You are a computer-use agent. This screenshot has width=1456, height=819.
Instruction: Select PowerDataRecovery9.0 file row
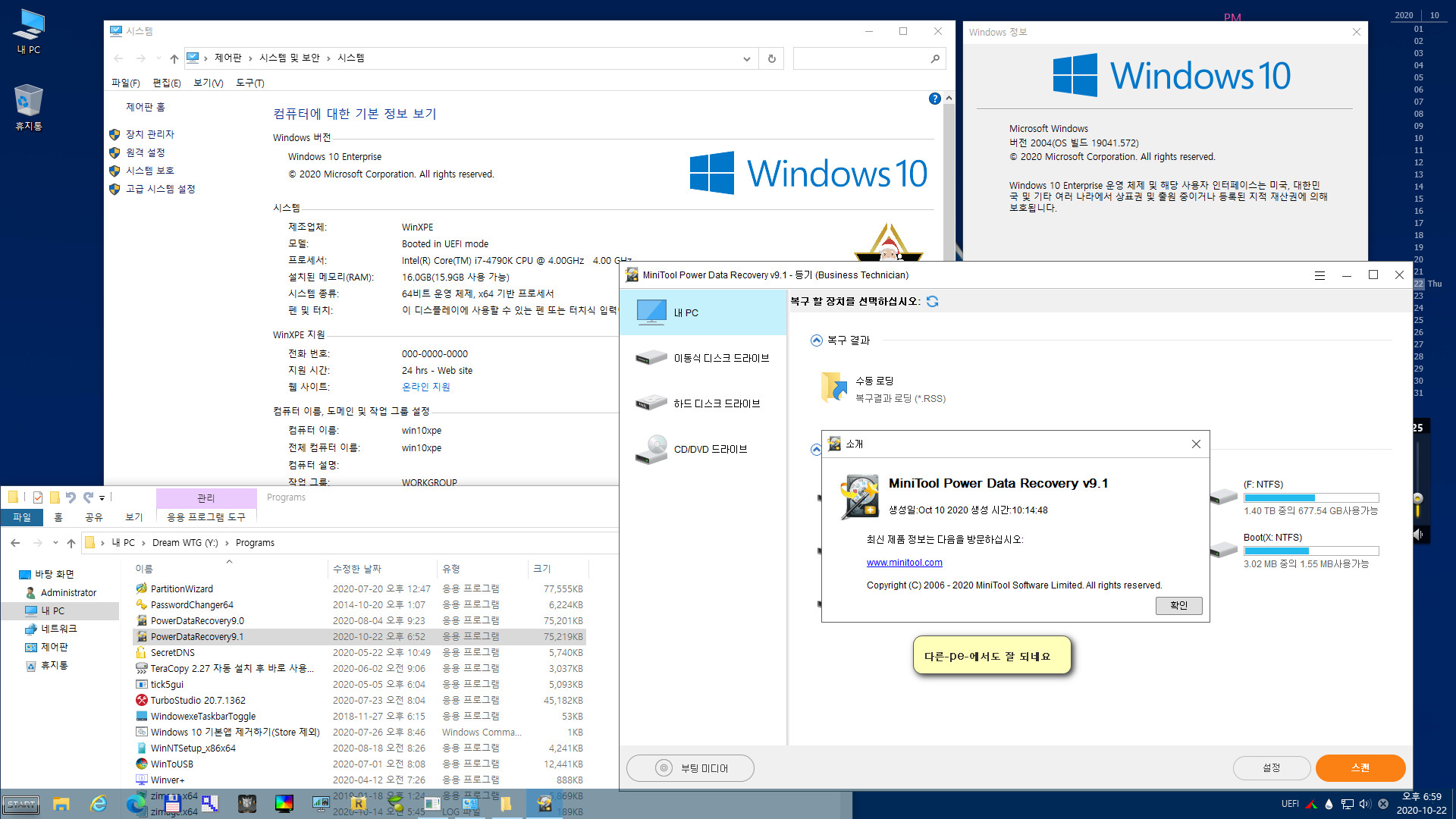point(359,621)
